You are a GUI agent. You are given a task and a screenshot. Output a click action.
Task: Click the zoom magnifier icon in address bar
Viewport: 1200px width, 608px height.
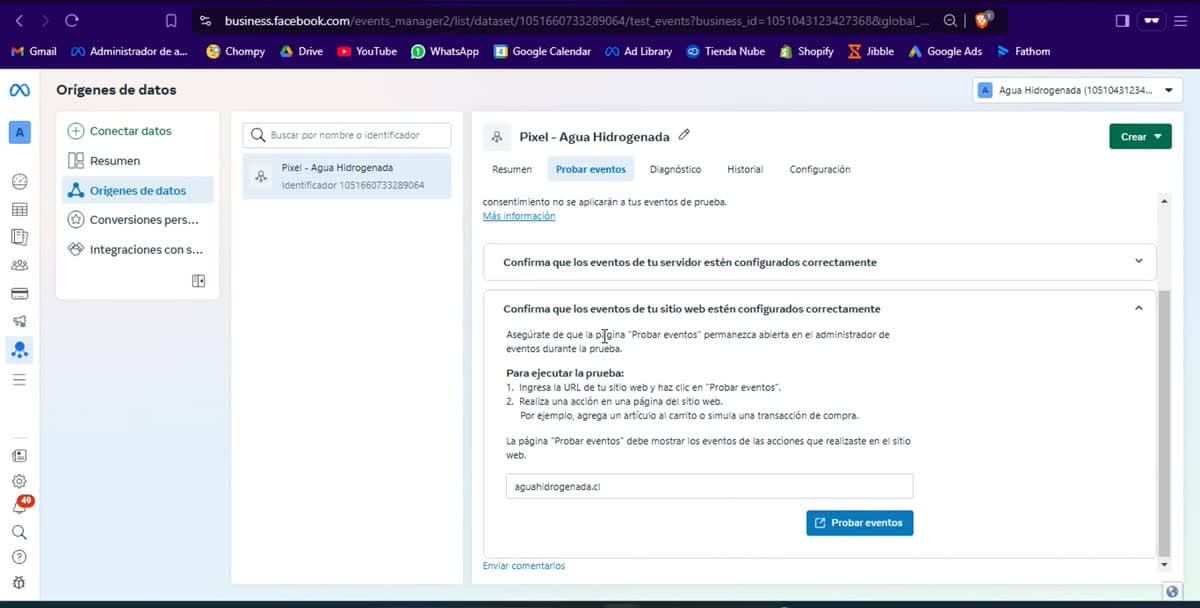tap(949, 20)
